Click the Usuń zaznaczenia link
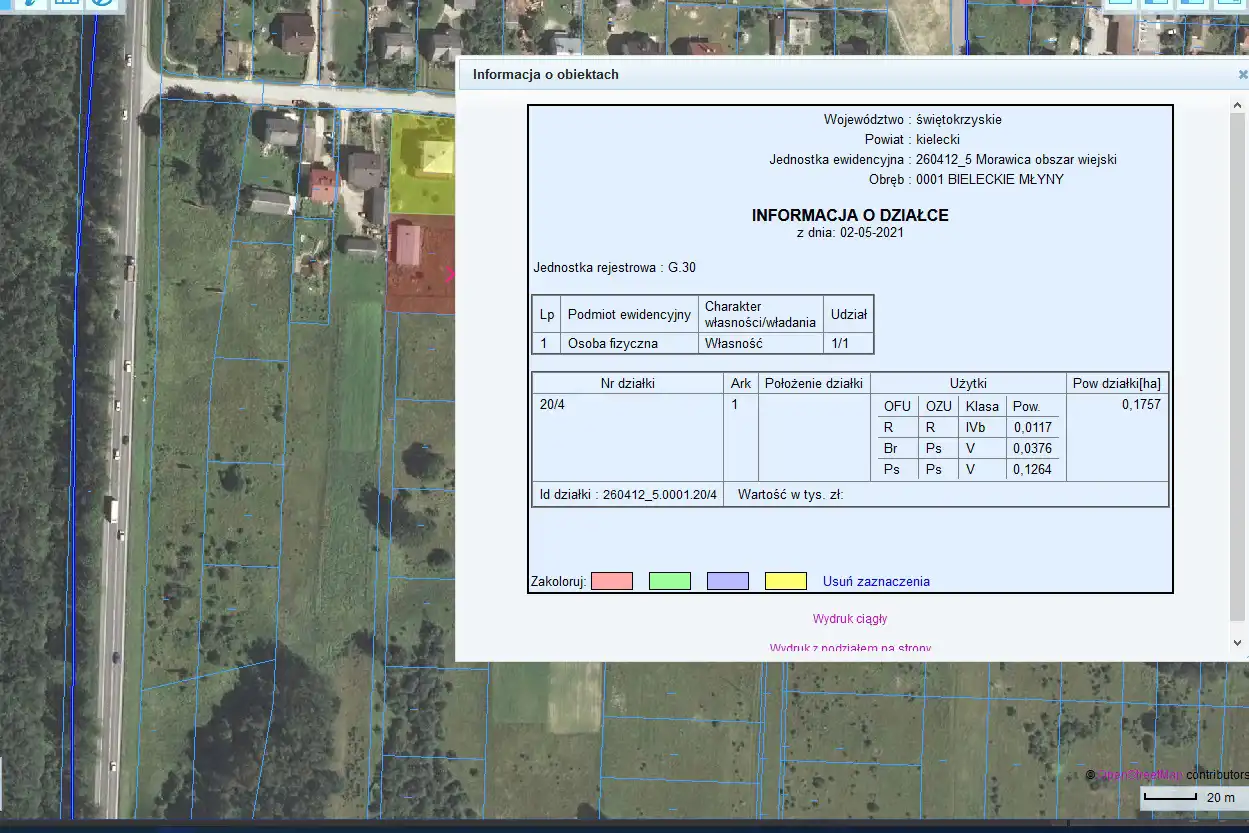Screen dimensions: 1249x833 (x=876, y=581)
